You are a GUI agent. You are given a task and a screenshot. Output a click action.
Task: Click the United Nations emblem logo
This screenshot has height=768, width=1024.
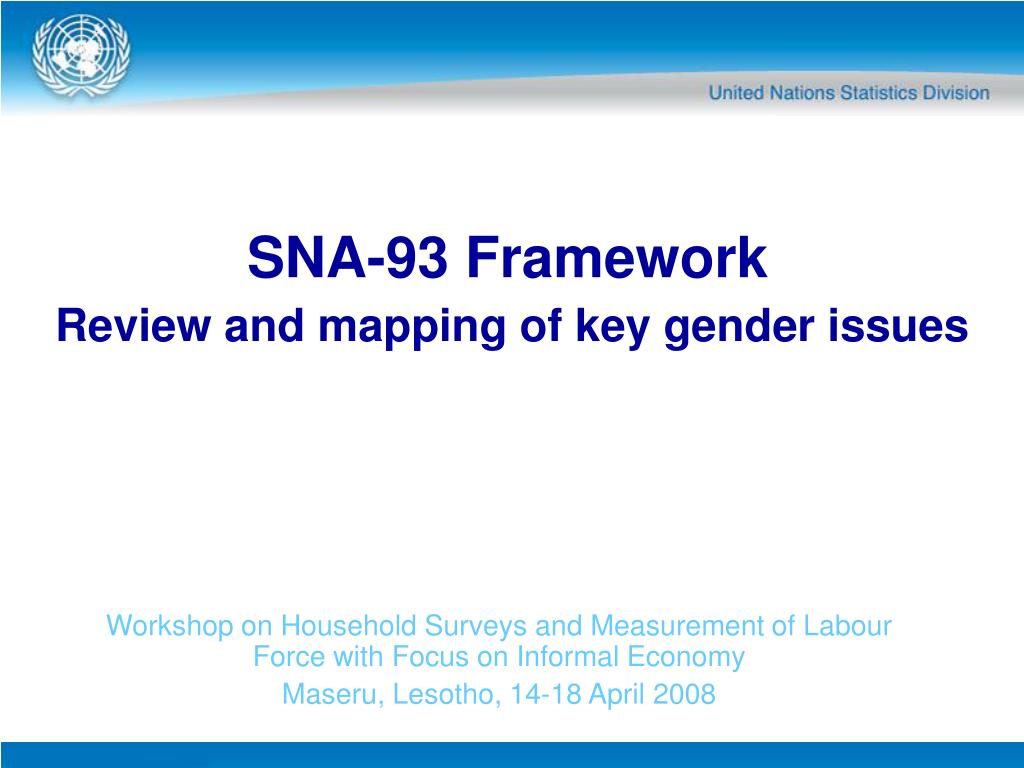click(81, 57)
